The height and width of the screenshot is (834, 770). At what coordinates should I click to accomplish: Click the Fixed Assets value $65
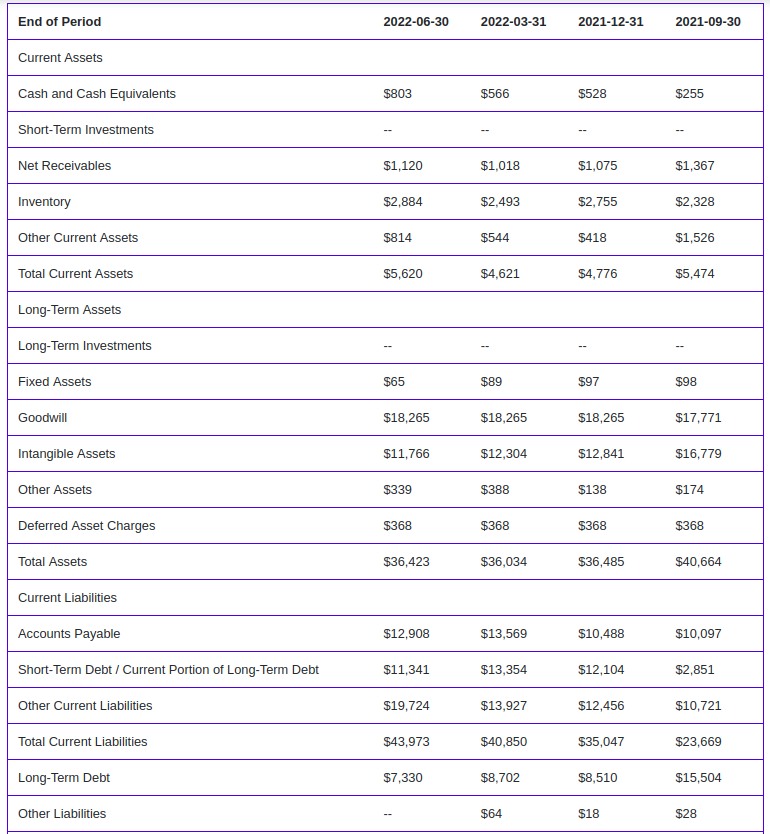point(394,382)
